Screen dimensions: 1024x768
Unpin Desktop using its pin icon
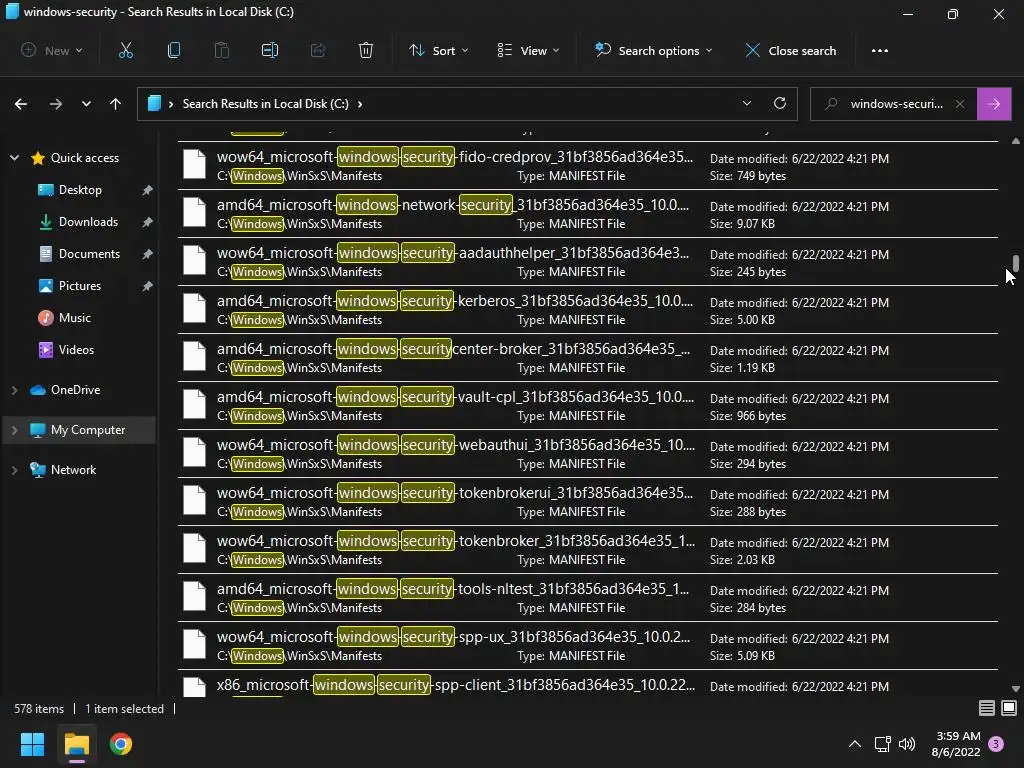[x=148, y=190]
